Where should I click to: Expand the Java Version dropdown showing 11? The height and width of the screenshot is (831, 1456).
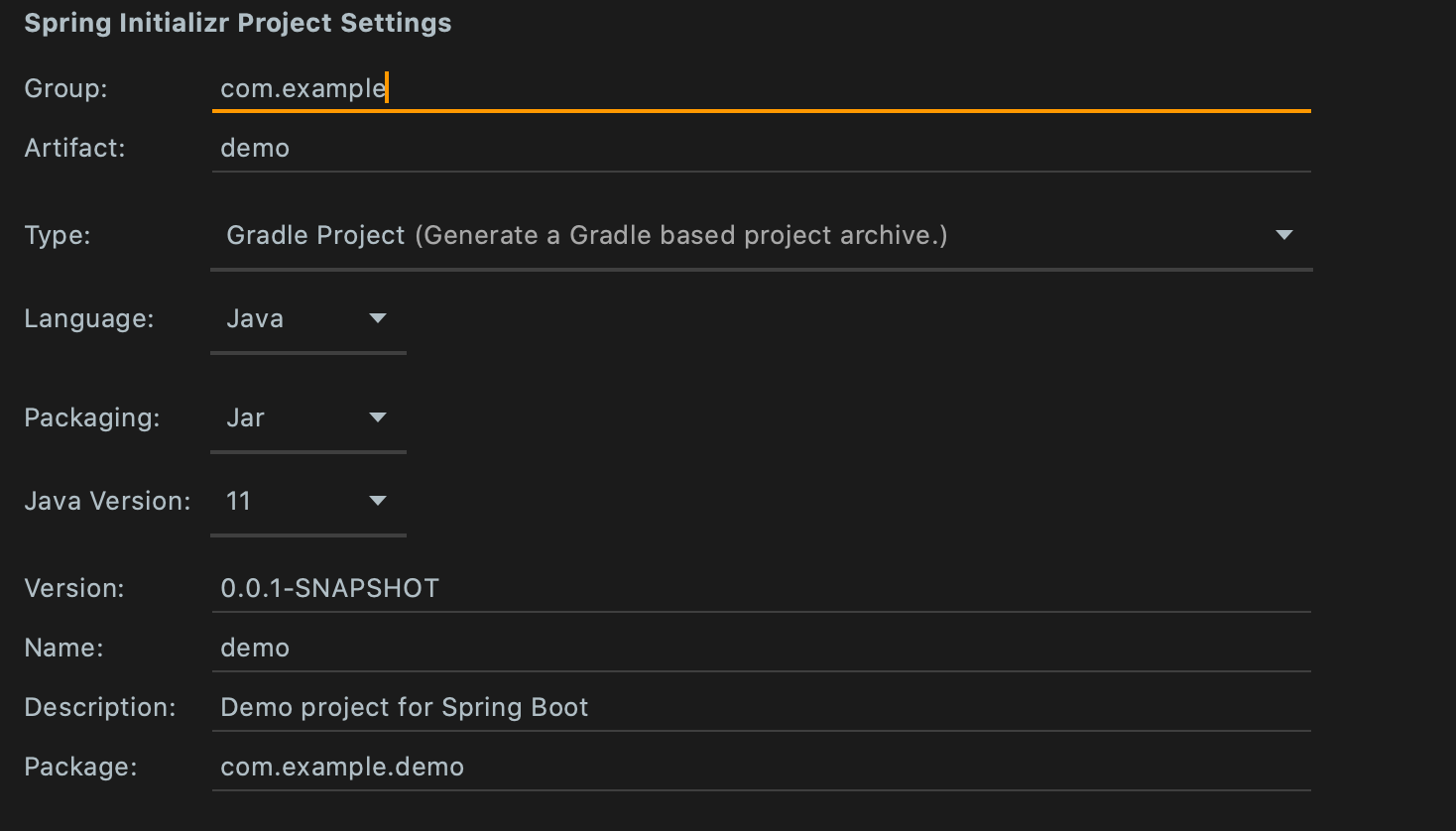pos(307,501)
